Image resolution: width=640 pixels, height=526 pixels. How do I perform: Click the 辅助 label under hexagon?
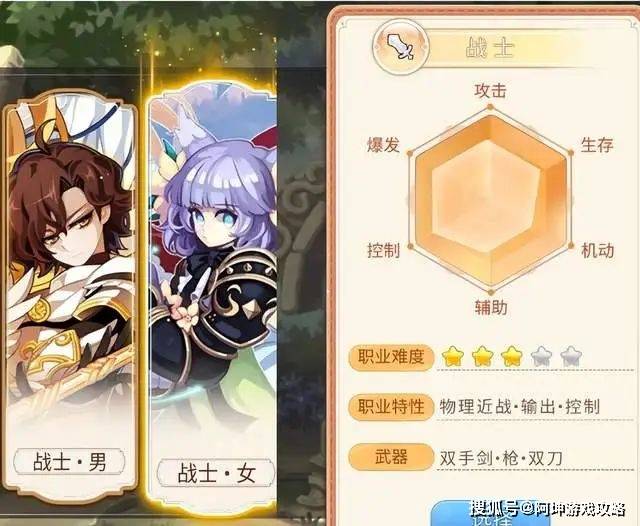click(491, 307)
